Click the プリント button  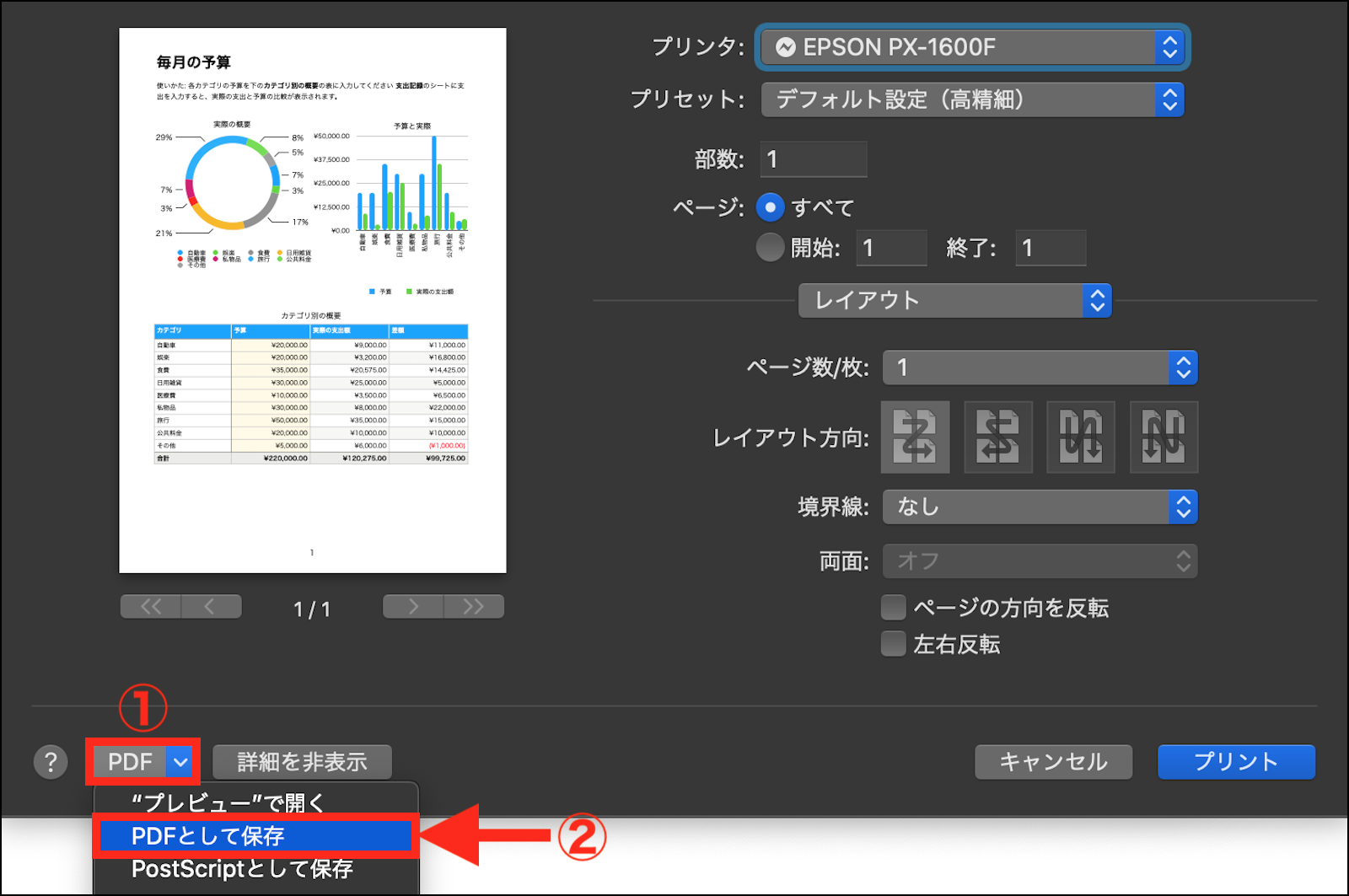(x=1236, y=762)
